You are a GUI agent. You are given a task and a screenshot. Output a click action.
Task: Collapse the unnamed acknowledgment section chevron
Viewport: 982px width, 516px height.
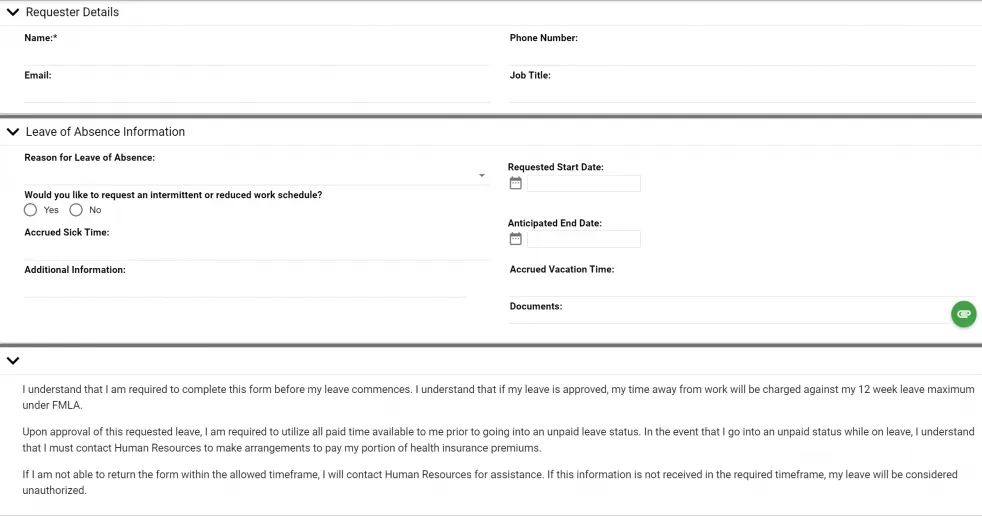(13, 360)
